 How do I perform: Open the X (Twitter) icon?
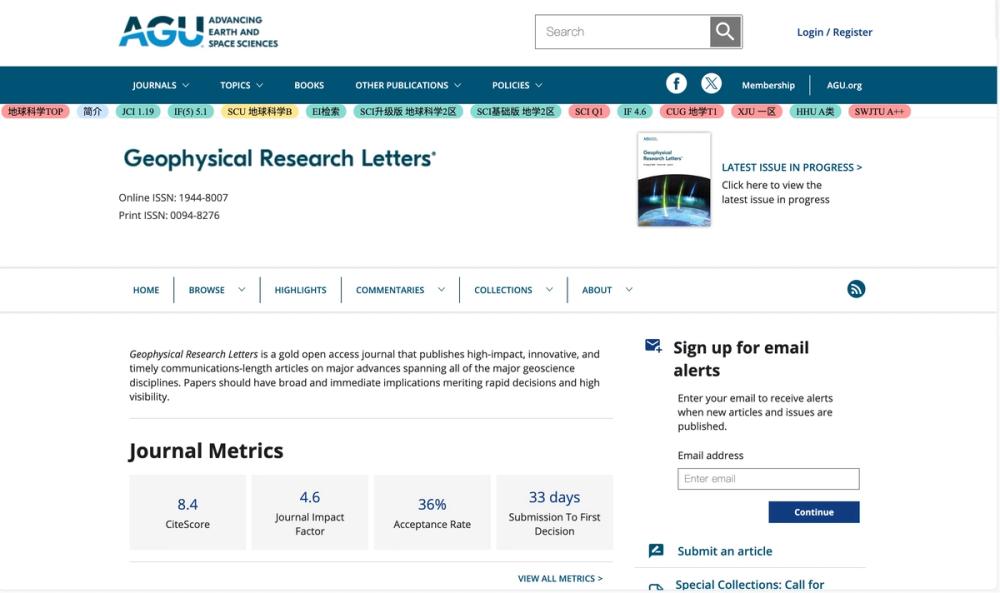point(711,84)
